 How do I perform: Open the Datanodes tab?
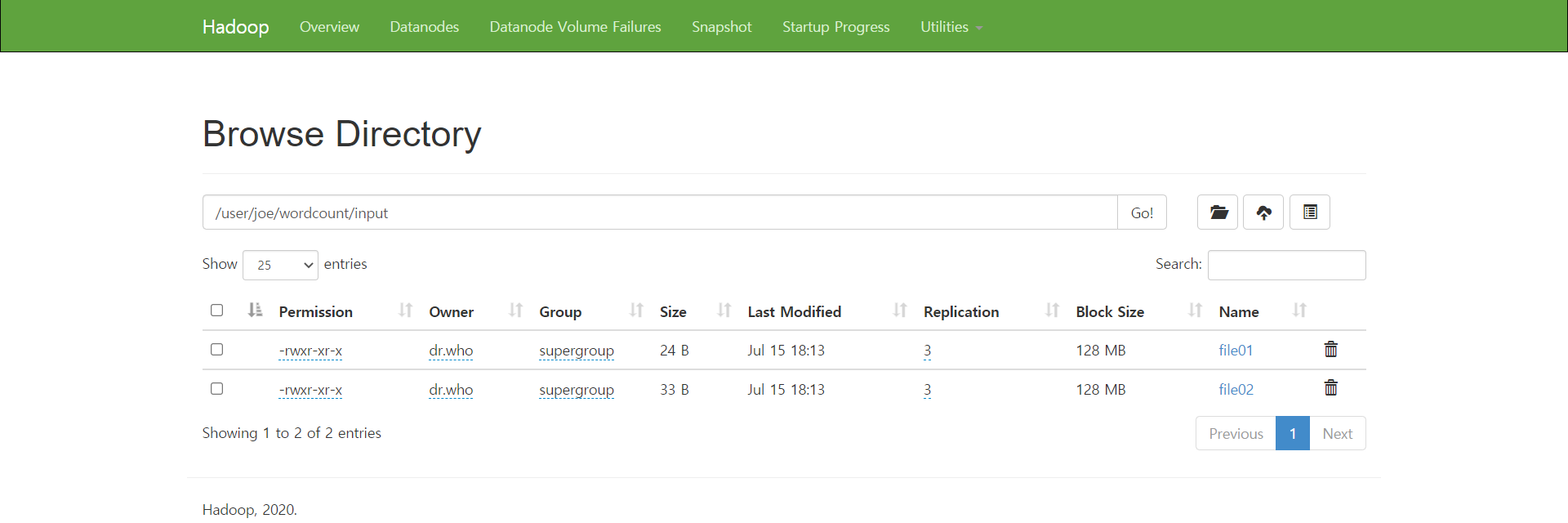point(424,27)
